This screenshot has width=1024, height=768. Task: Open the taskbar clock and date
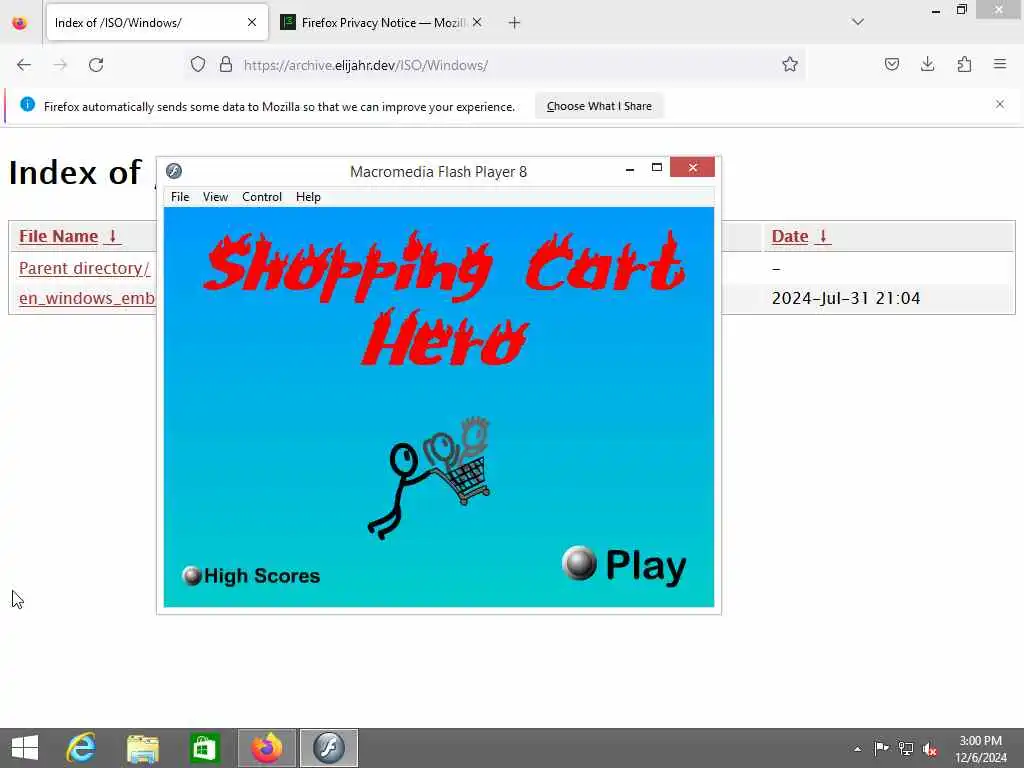pos(980,749)
